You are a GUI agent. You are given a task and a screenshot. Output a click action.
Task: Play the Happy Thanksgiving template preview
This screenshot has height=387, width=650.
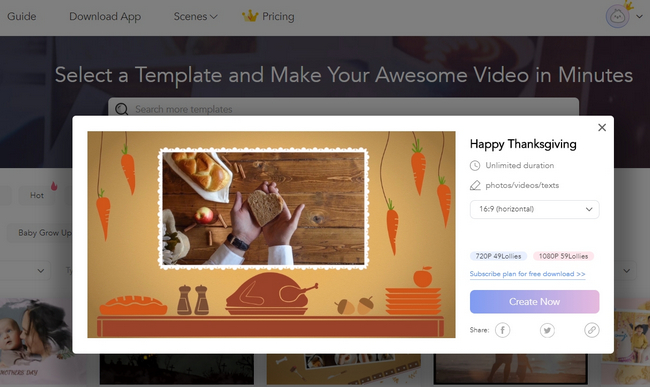tap(271, 235)
